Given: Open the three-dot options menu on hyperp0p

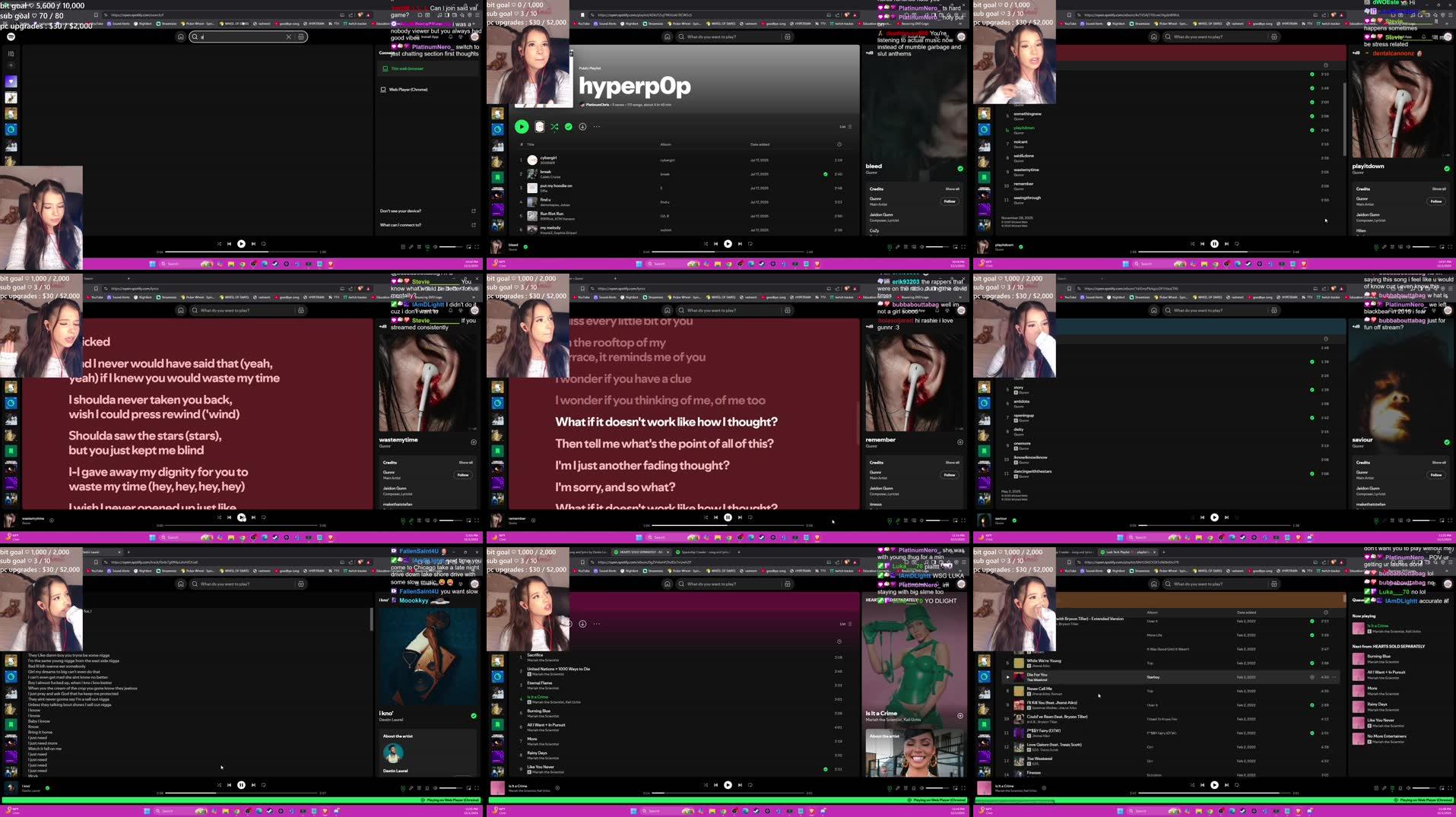Looking at the screenshot, I should pos(598,127).
